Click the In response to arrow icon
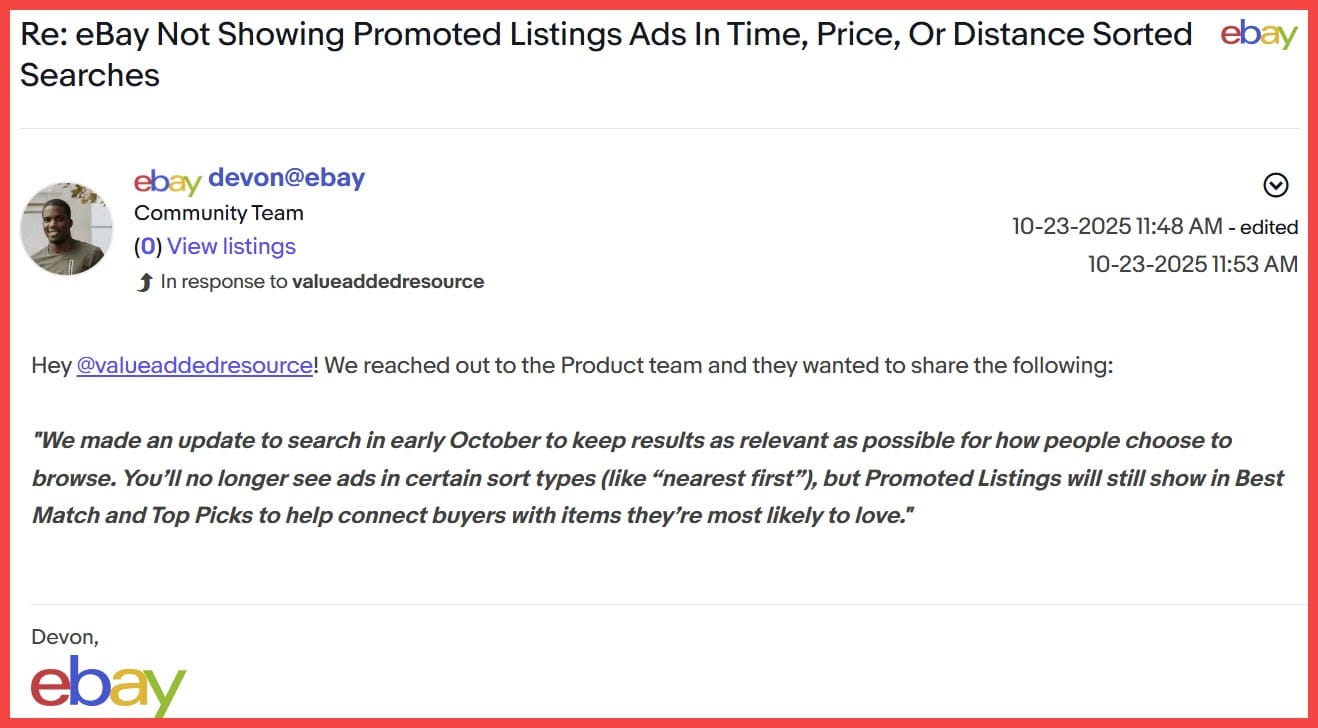Screen dimensions: 1318x728 [x=144, y=283]
